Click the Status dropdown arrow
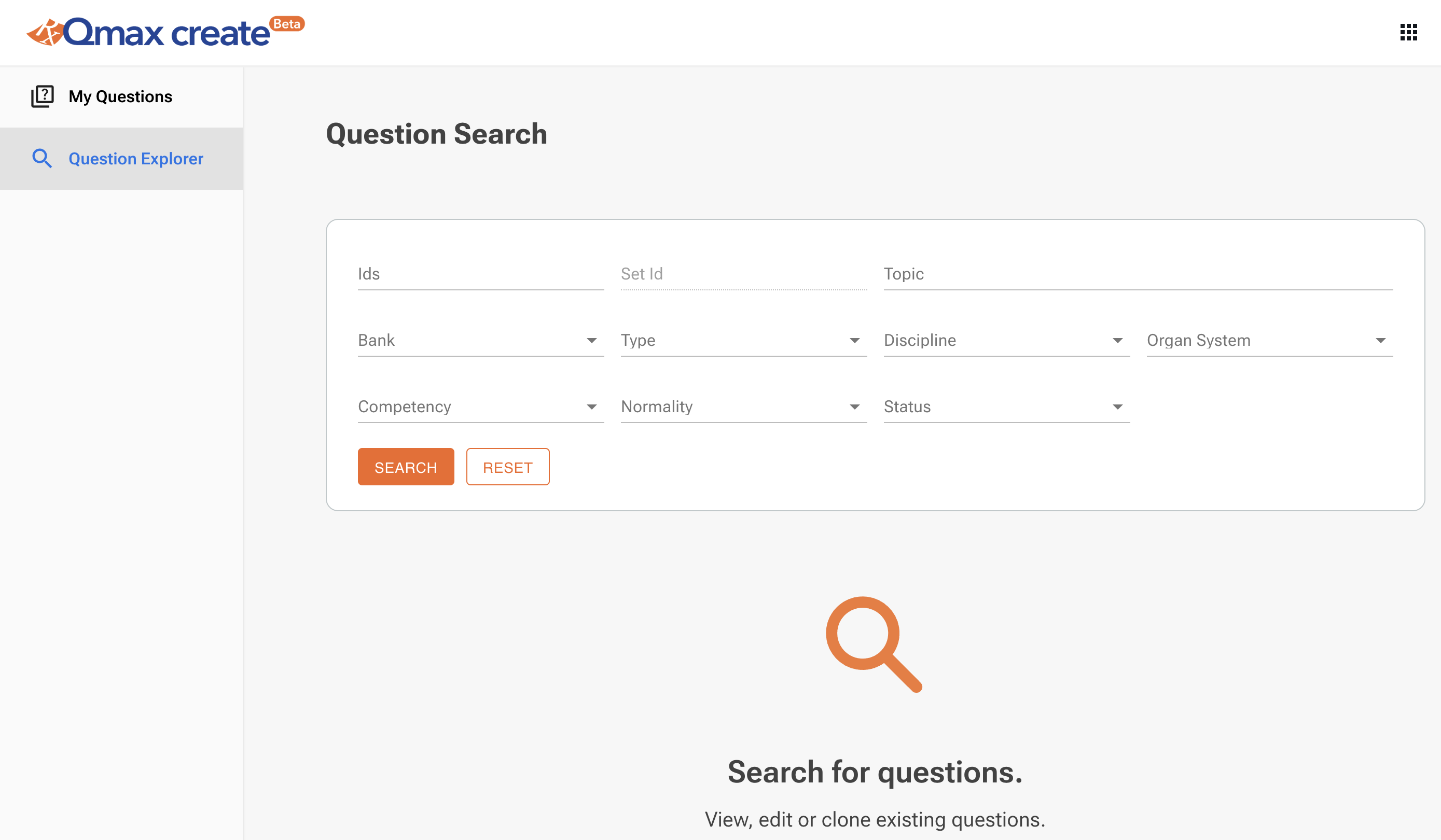This screenshot has width=1441, height=840. pyautogui.click(x=1118, y=407)
